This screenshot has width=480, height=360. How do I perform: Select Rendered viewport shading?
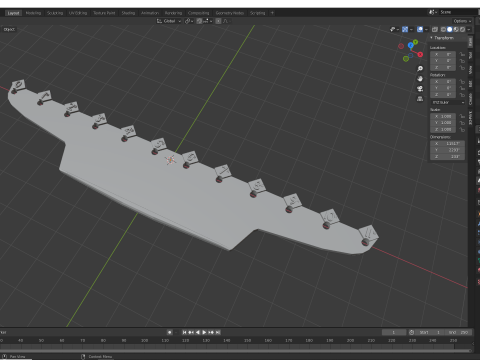(462, 29)
